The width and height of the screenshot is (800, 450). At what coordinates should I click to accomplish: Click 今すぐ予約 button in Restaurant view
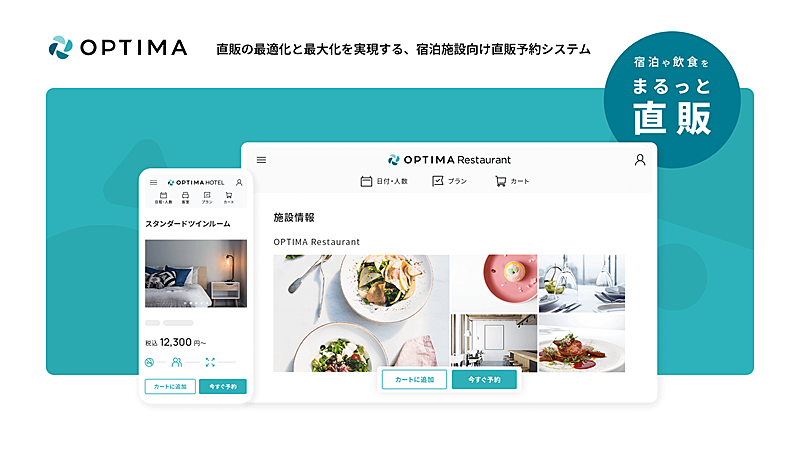click(484, 380)
